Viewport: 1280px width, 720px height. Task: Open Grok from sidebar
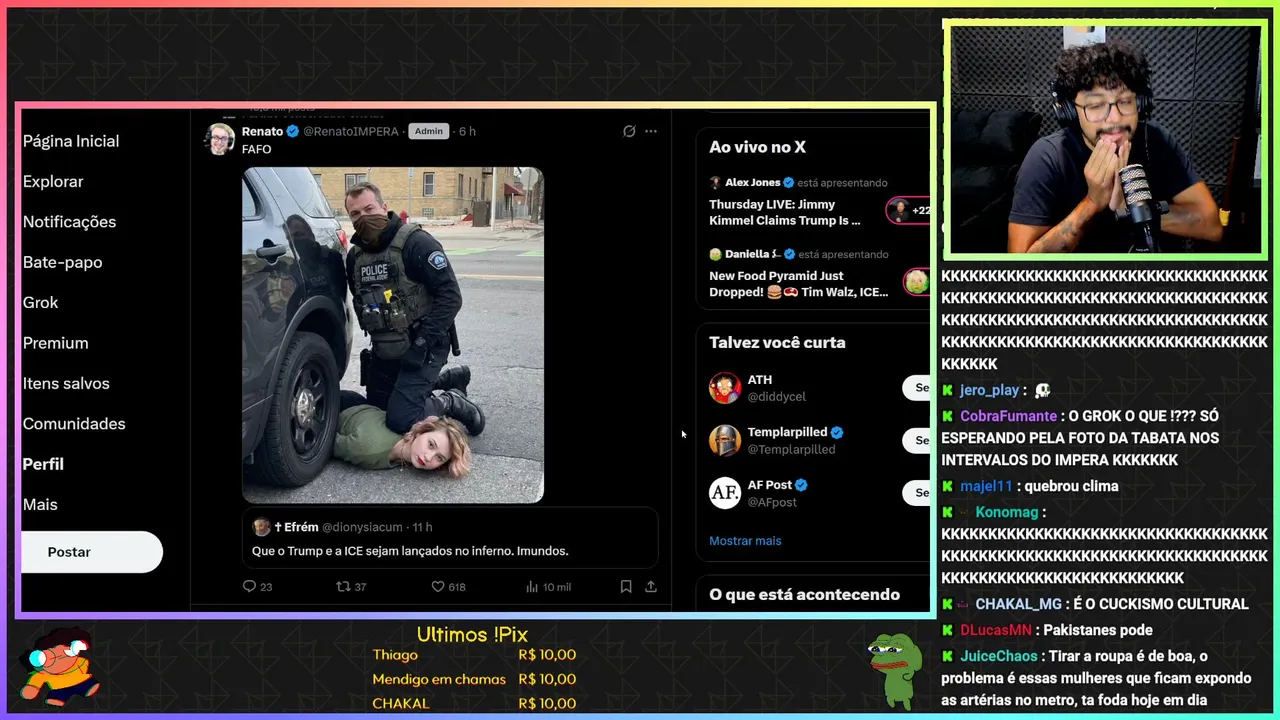click(40, 302)
